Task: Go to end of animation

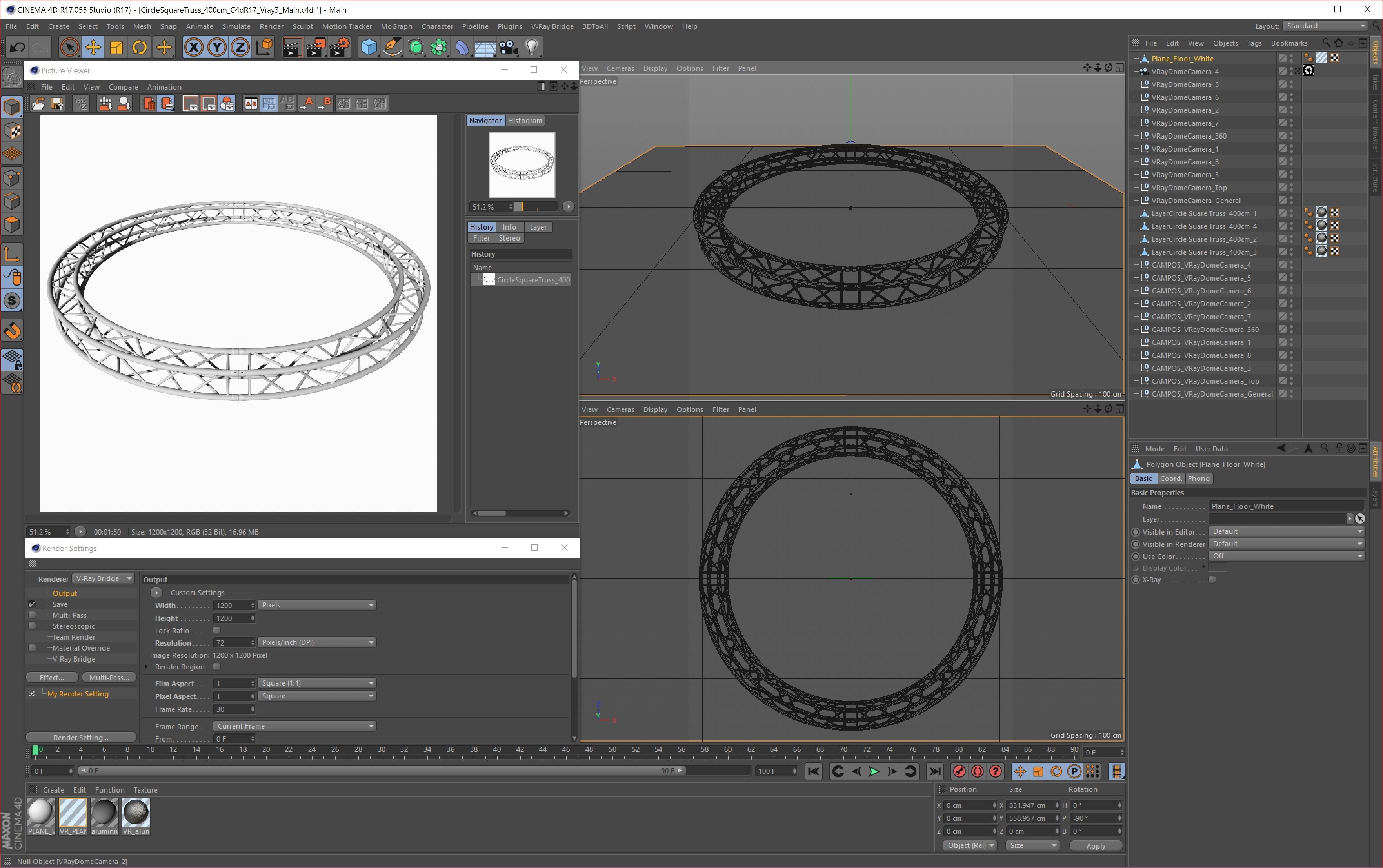Action: coord(935,771)
